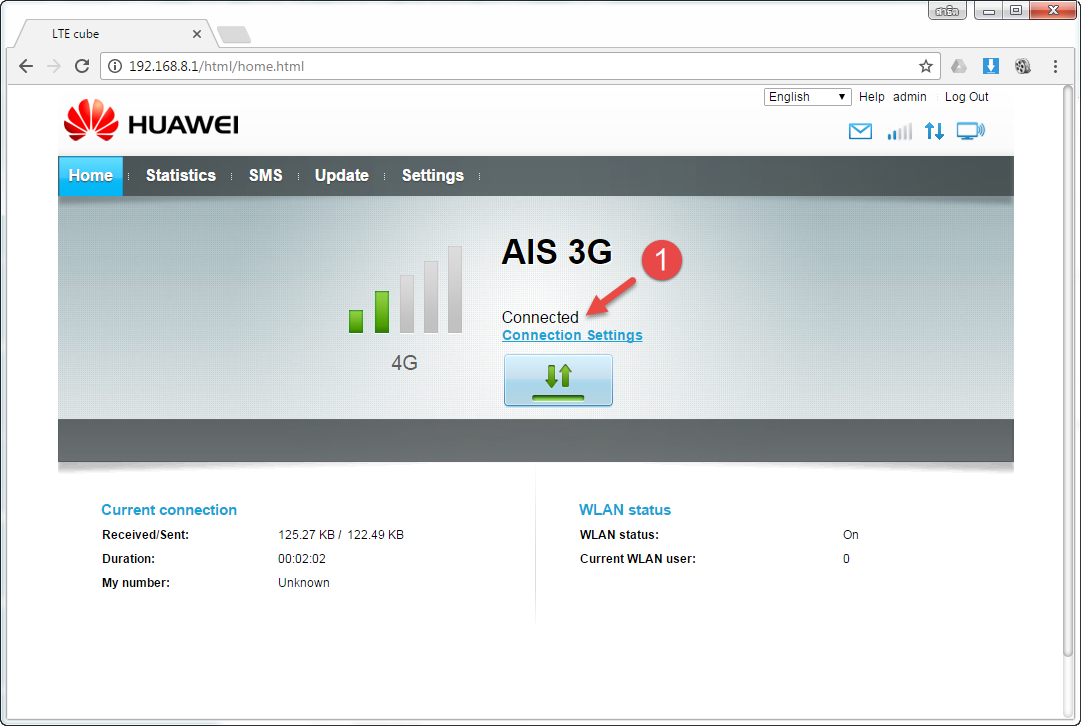
Task: Click the Current WLAN user label
Action: click(x=638, y=559)
